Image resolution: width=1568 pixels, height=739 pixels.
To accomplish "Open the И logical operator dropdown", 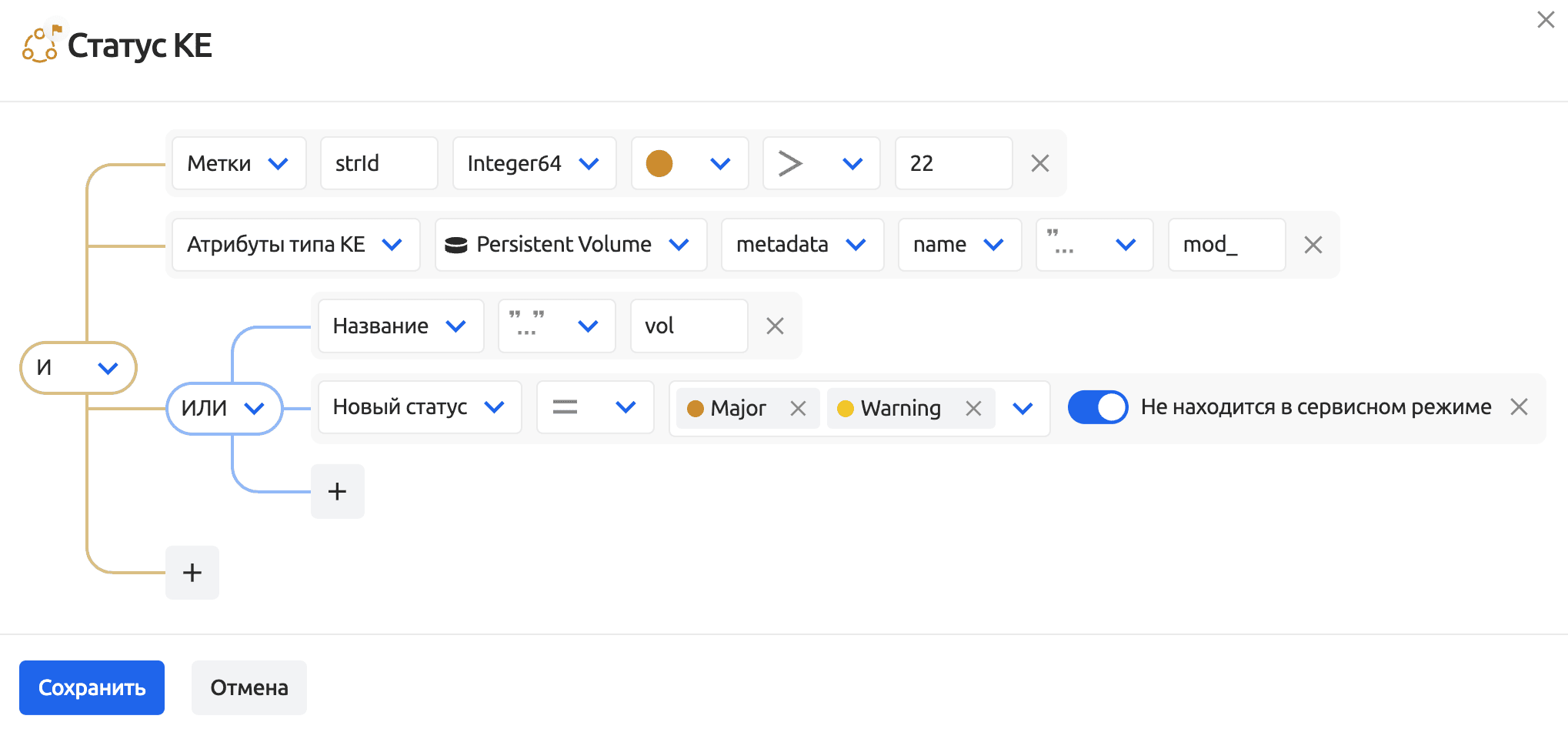I will [x=78, y=368].
